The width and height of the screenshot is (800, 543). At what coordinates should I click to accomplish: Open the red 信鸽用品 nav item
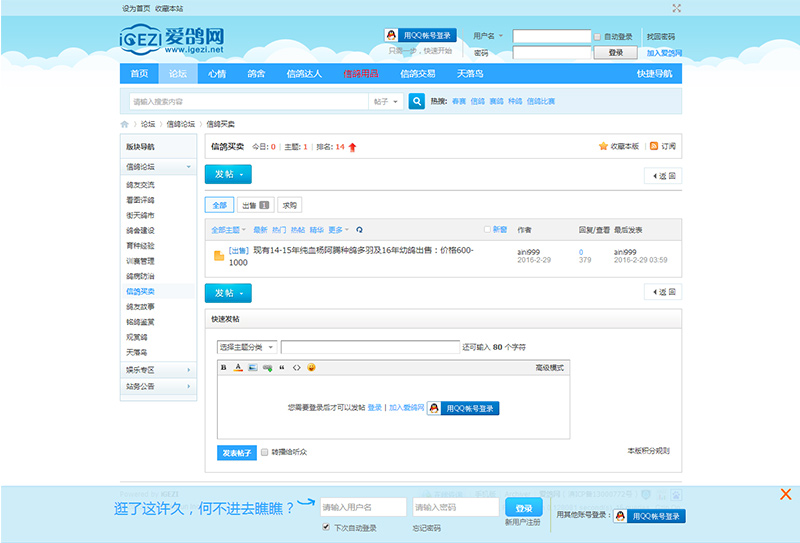pos(361,73)
